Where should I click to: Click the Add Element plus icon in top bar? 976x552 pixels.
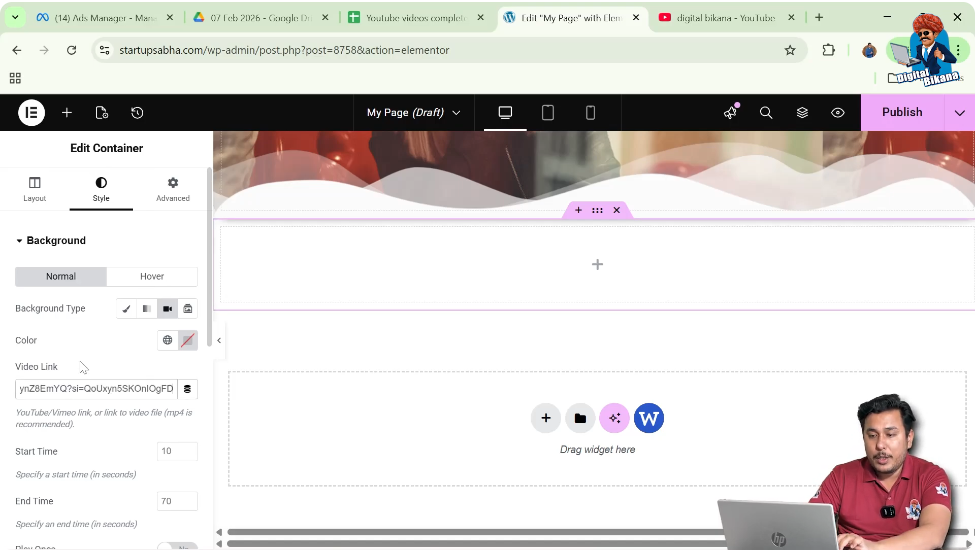click(67, 113)
